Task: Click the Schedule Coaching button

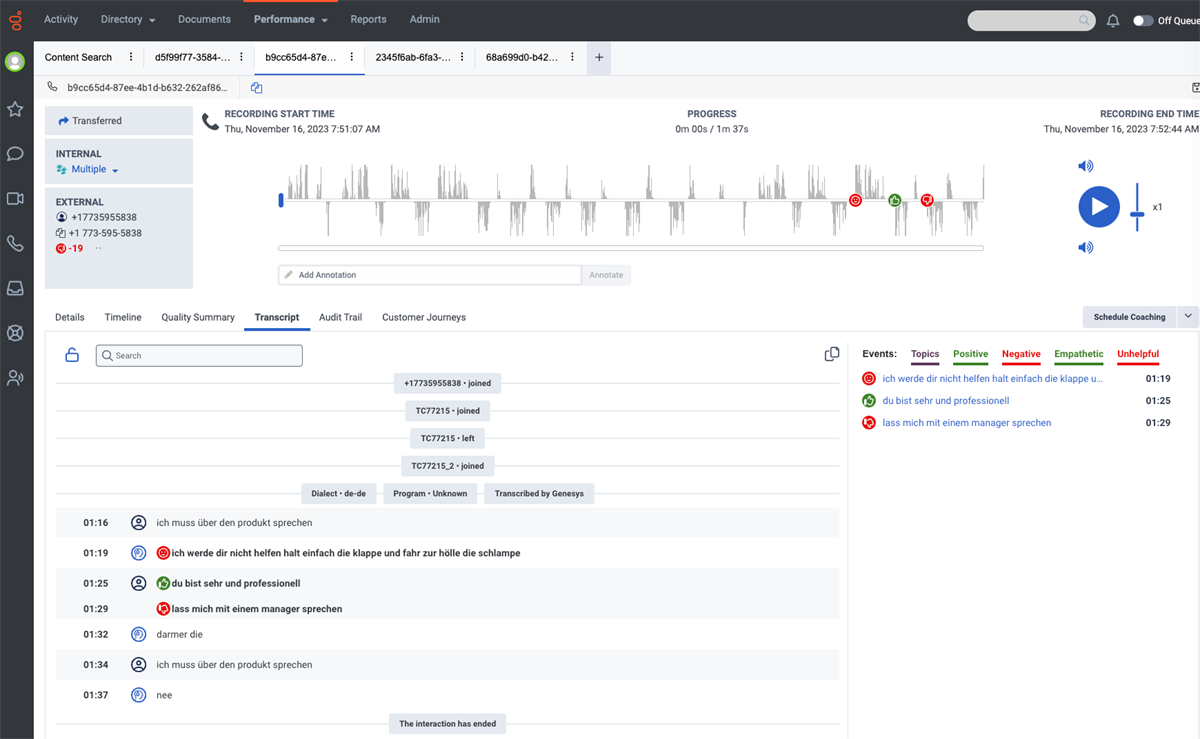Action: [1130, 316]
